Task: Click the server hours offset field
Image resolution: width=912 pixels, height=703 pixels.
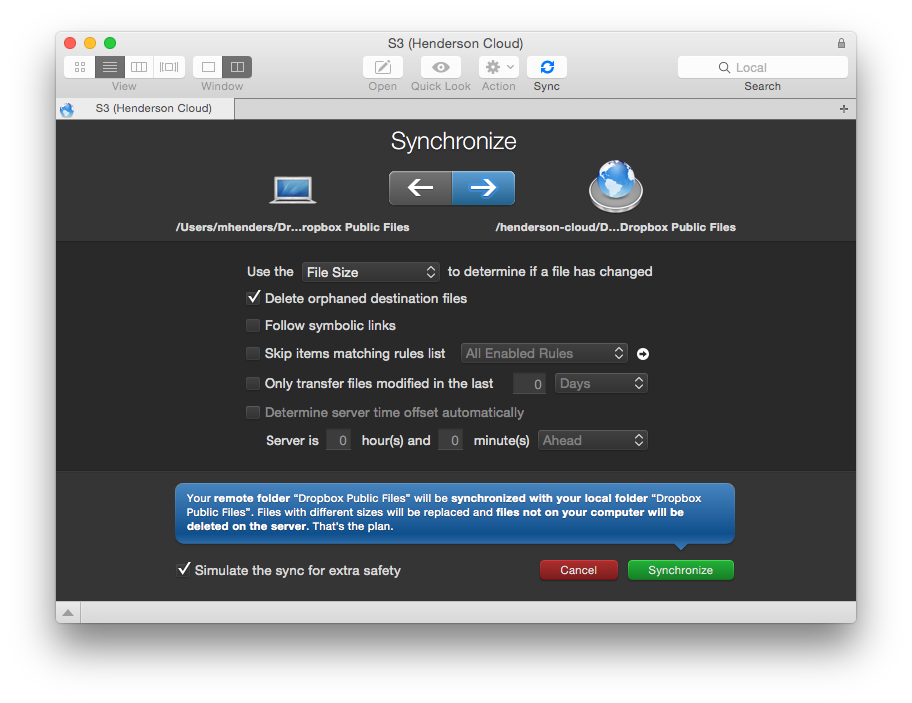Action: (339, 440)
